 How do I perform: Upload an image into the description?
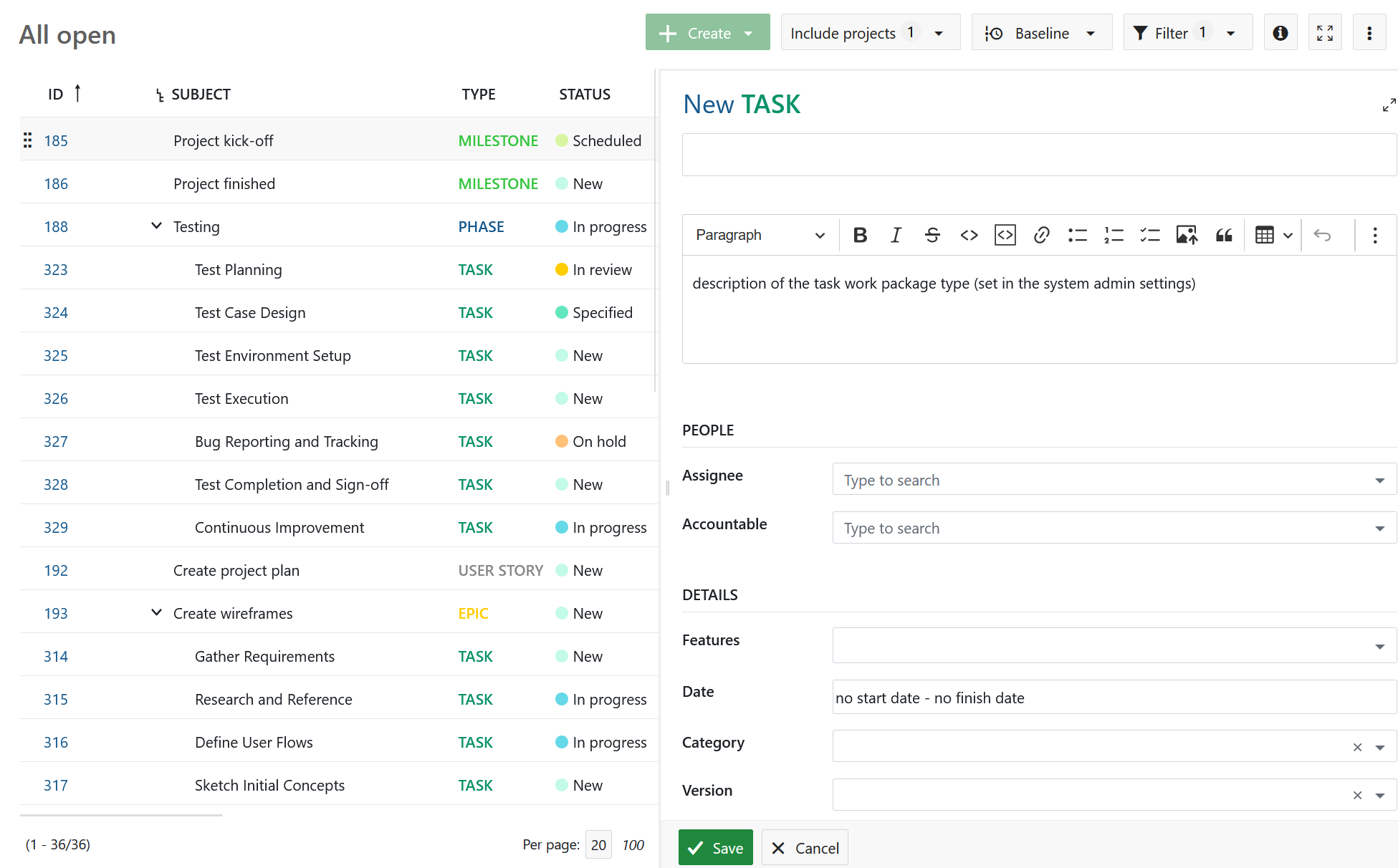[1187, 235]
